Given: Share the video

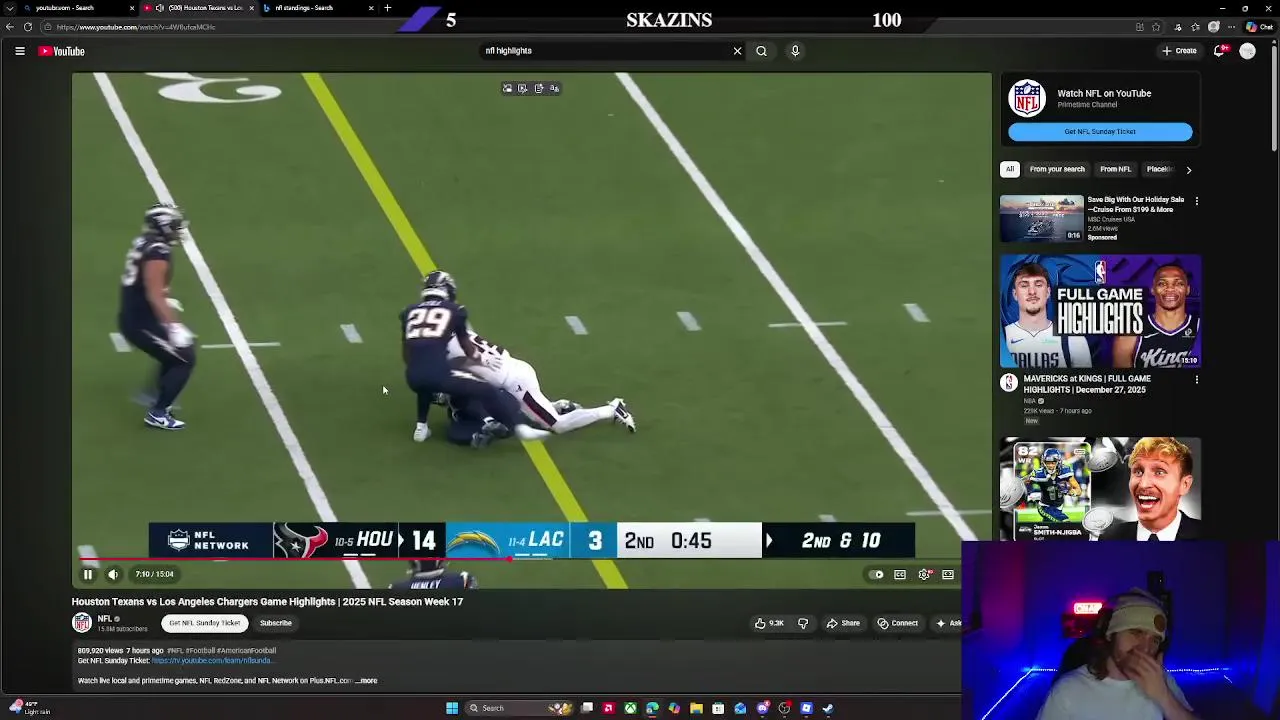Looking at the screenshot, I should (x=843, y=623).
